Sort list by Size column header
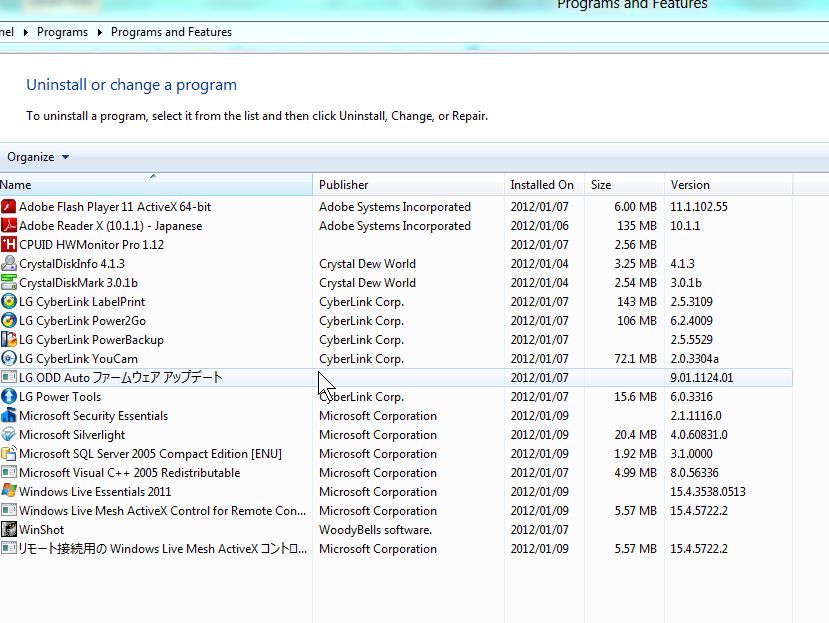829x623 pixels. click(x=624, y=185)
